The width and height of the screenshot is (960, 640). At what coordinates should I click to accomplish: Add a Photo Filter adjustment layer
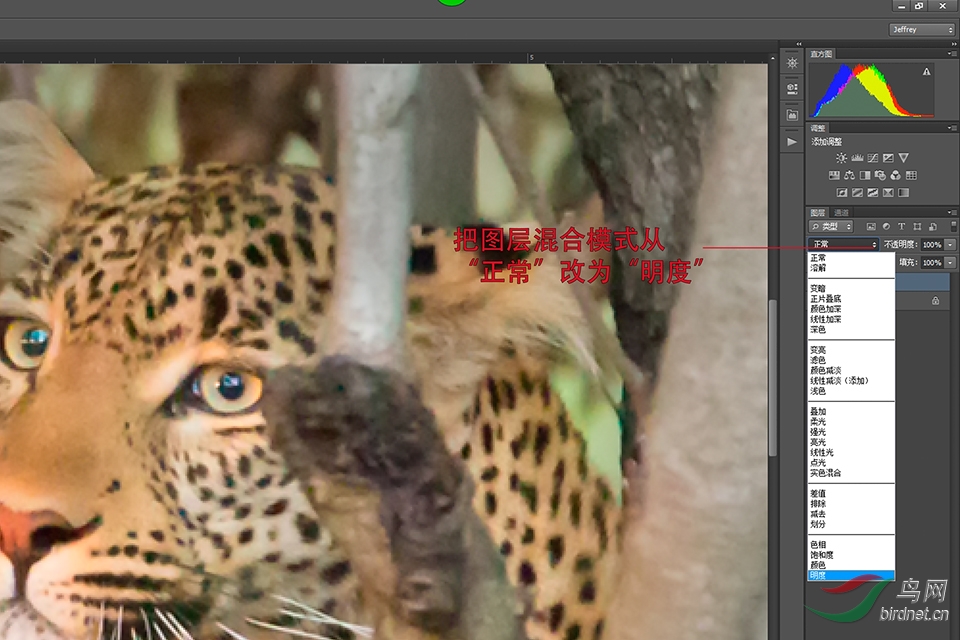pos(880,175)
